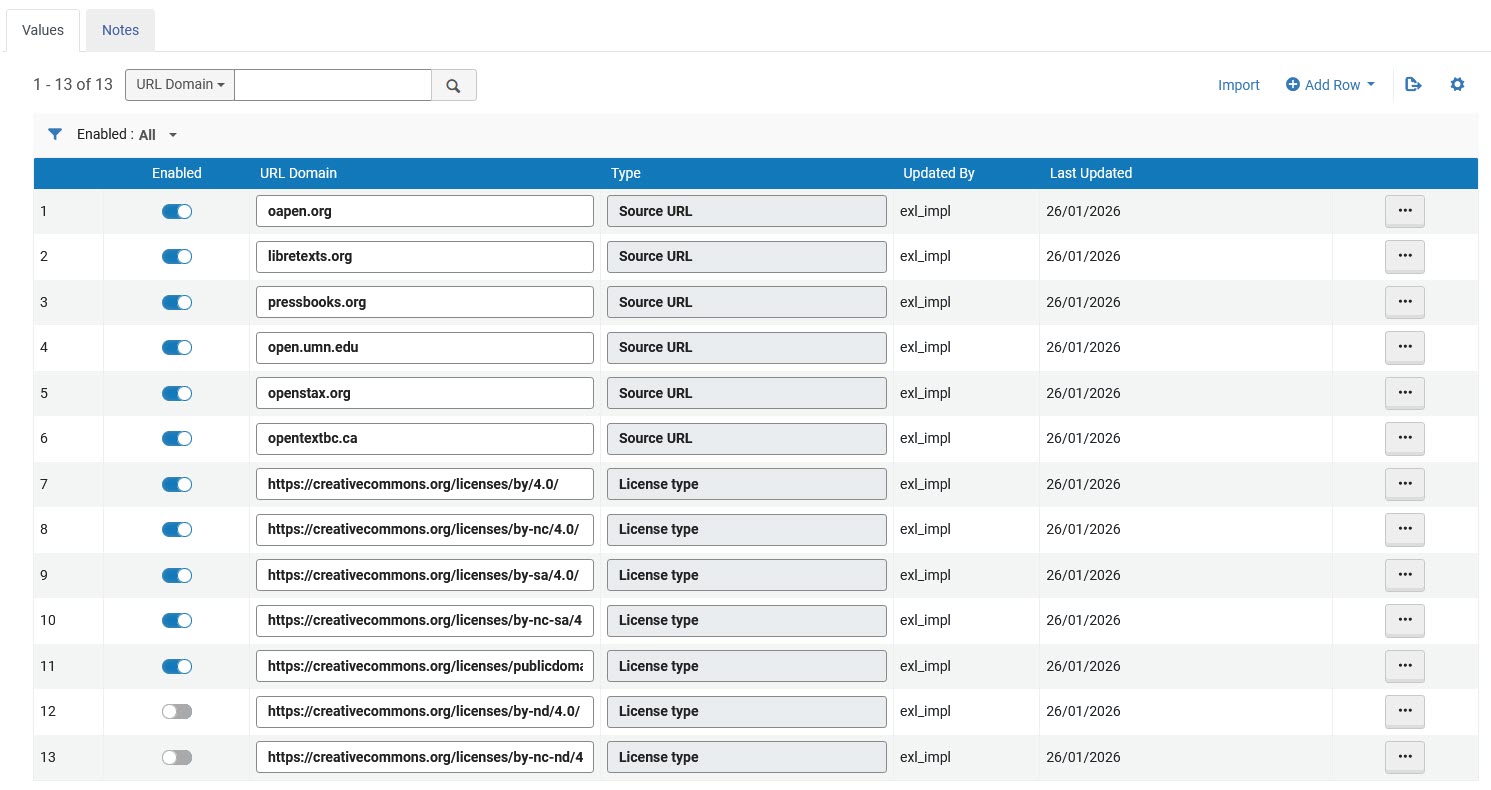
Task: Disable the licenses/by-nc/4.0/ row toggle
Action: (177, 529)
